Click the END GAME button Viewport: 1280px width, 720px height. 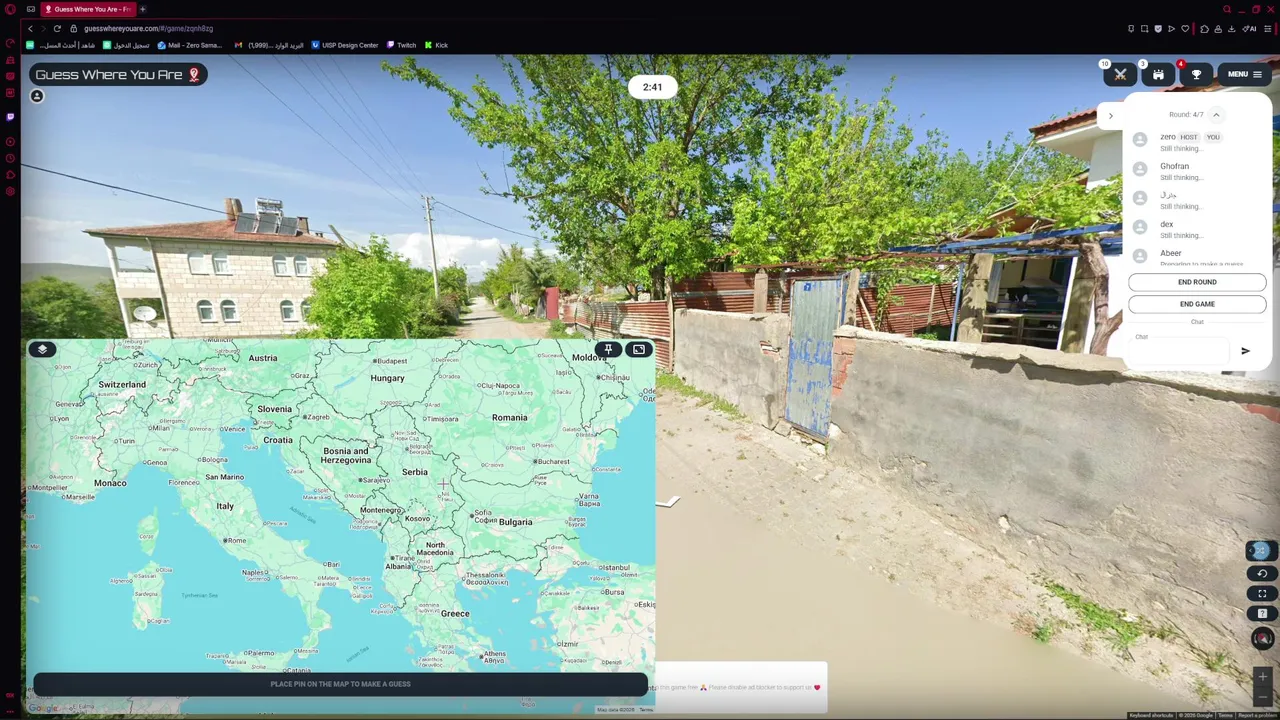coord(1197,304)
